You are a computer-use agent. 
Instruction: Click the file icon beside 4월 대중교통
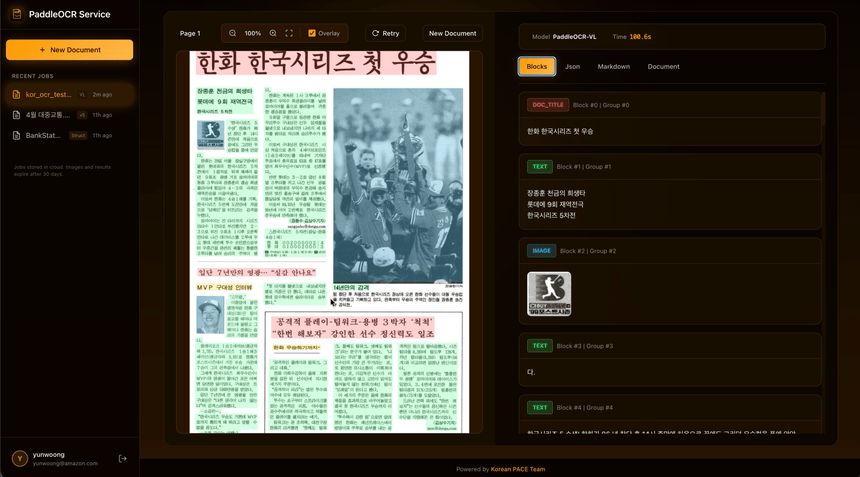16,115
